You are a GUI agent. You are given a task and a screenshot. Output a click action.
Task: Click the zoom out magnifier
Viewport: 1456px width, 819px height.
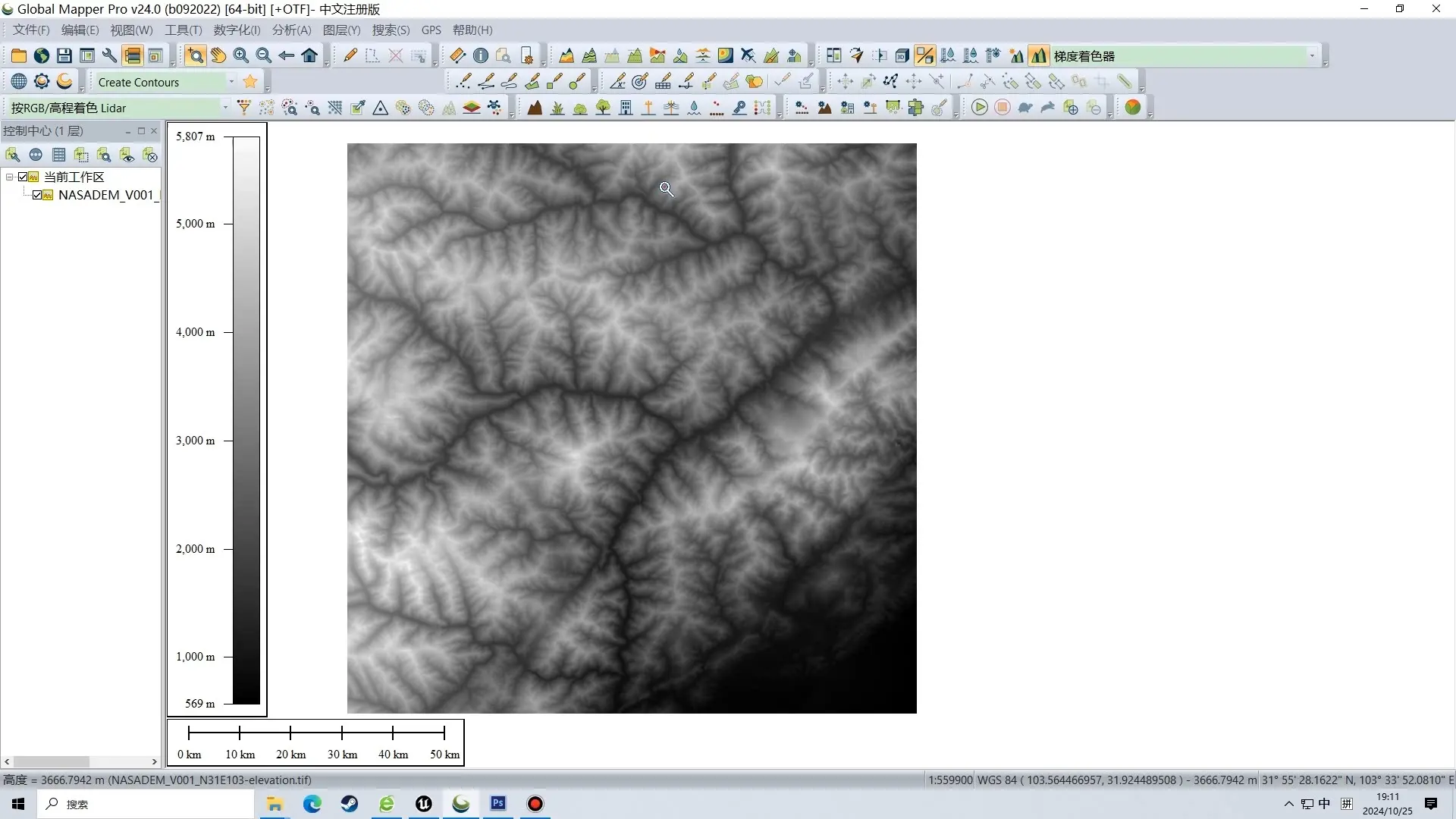click(264, 55)
